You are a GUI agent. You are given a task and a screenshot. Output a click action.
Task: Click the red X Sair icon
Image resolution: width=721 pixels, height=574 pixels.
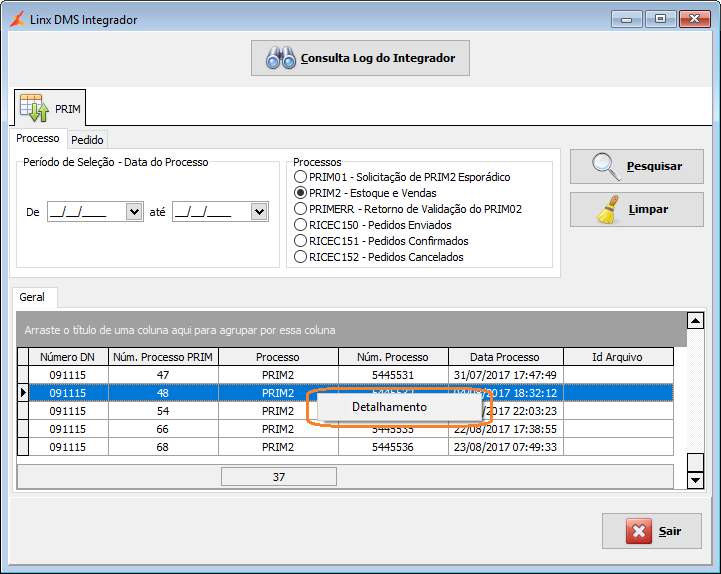click(639, 531)
